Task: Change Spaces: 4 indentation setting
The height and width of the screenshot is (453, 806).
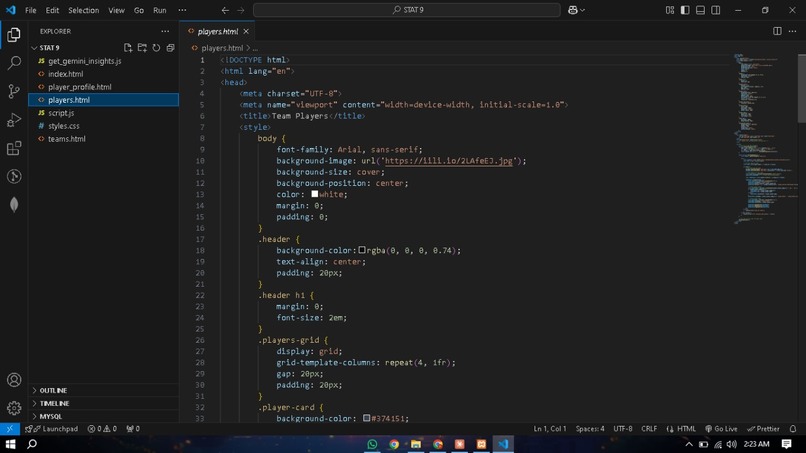Action: coord(590,429)
